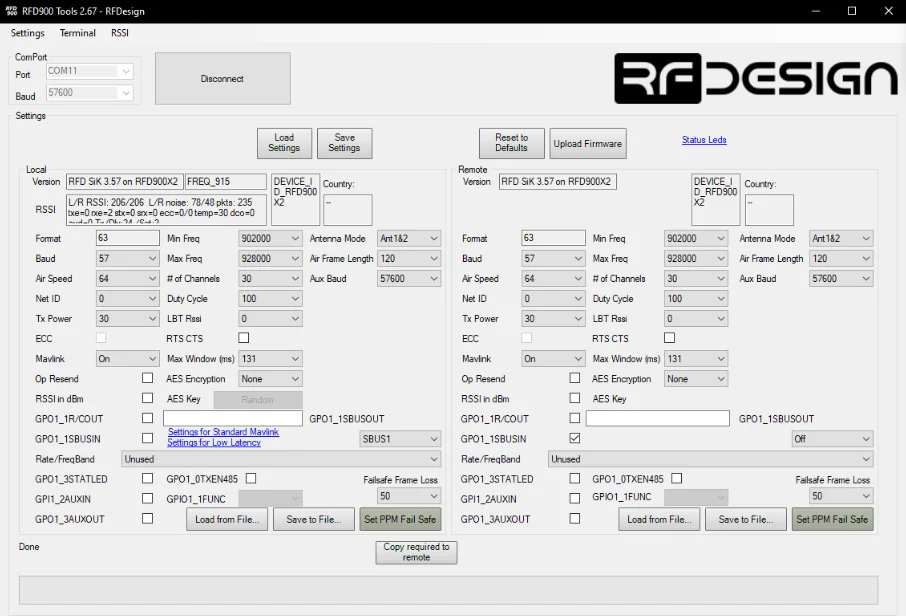Toggle the Local RSSI in dBm checkbox
Image resolution: width=906 pixels, height=616 pixels.
[147, 398]
